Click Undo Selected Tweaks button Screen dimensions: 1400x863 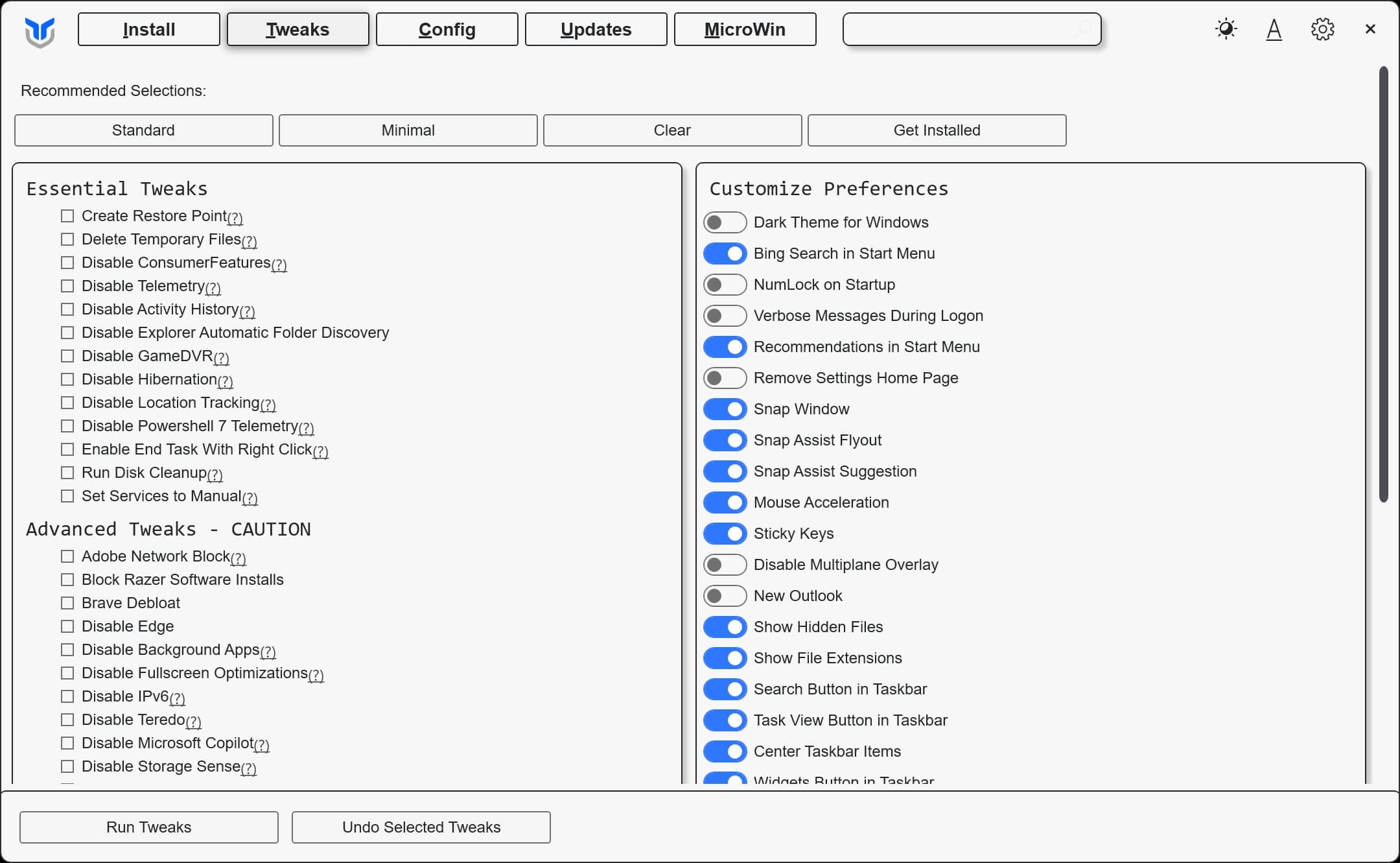pyautogui.click(x=421, y=827)
